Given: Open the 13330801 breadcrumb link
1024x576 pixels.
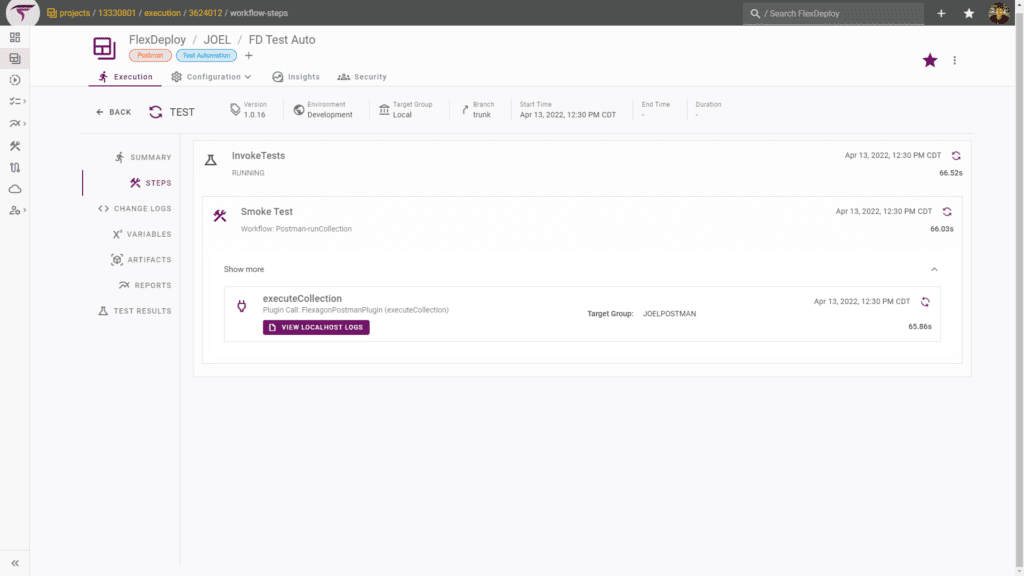Looking at the screenshot, I should coord(117,13).
